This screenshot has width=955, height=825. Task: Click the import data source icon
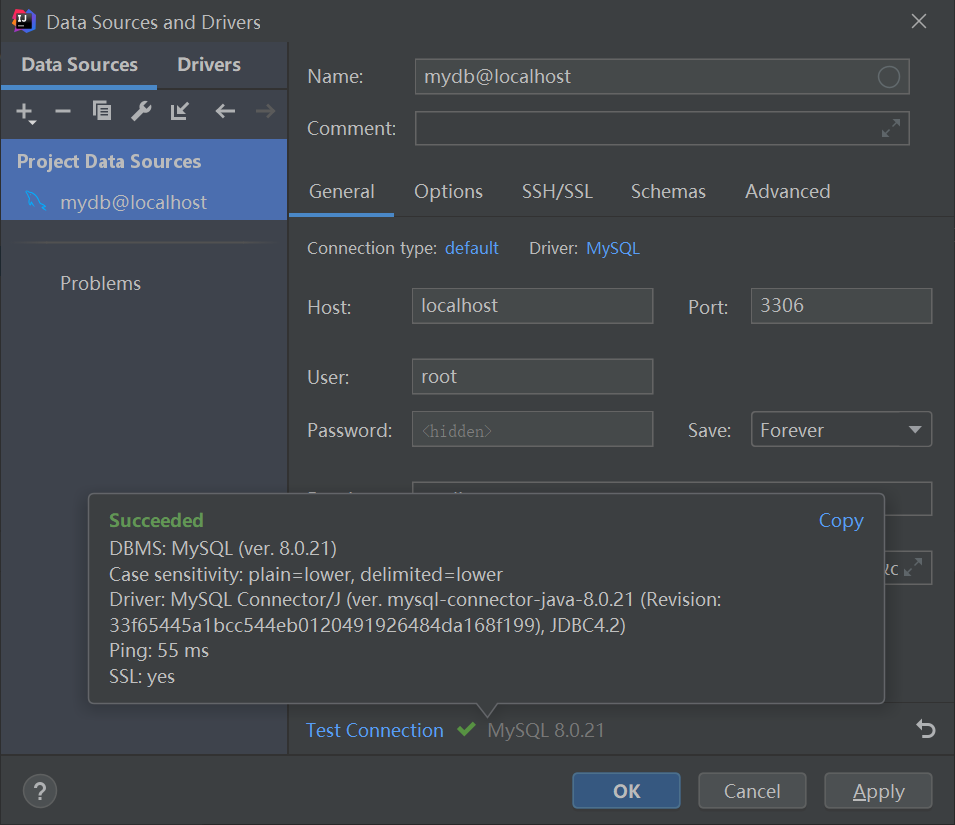point(179,112)
